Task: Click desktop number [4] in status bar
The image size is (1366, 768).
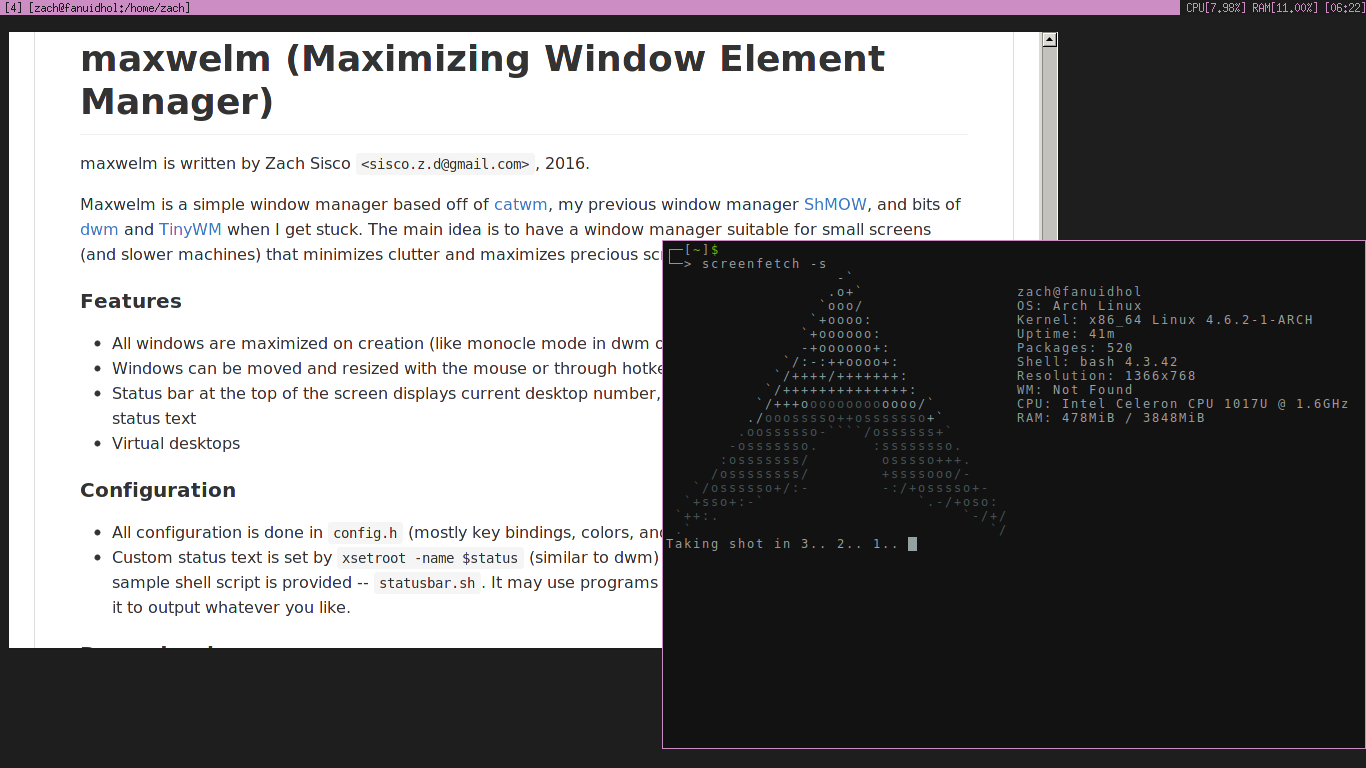Action: tap(14, 7)
